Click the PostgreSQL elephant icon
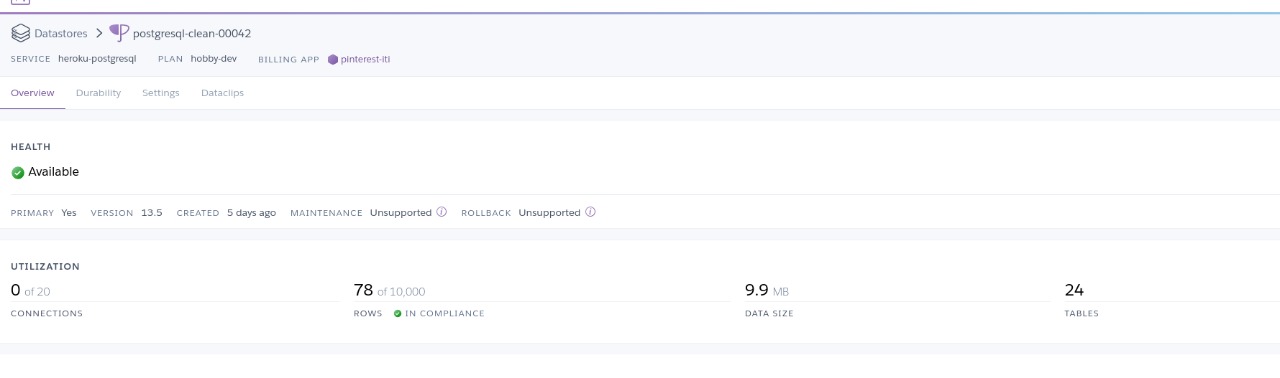Viewport: 1280px width, 378px height. (119, 33)
